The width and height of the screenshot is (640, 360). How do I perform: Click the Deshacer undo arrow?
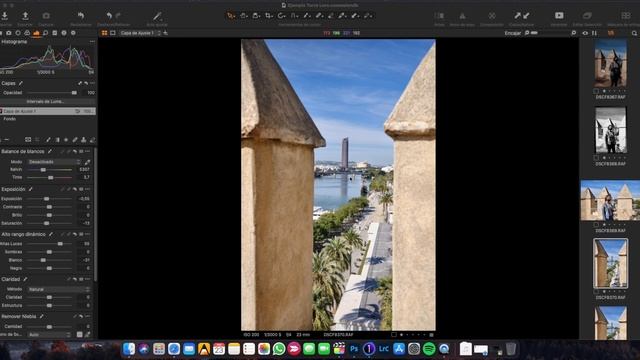[109, 16]
